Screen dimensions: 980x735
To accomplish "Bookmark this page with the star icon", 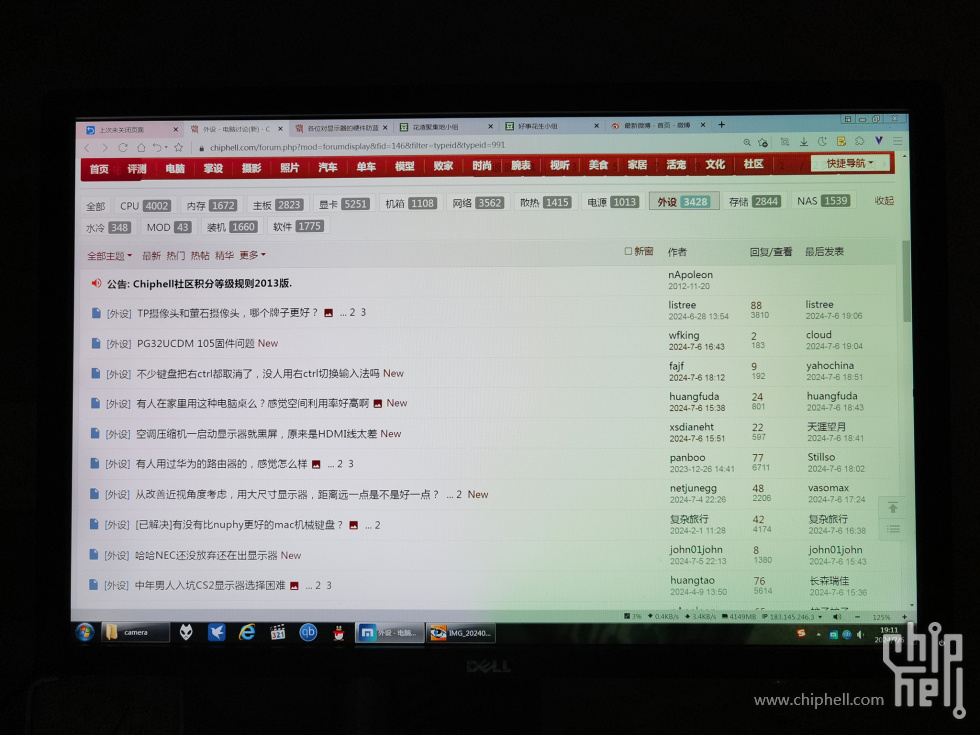I will point(179,148).
